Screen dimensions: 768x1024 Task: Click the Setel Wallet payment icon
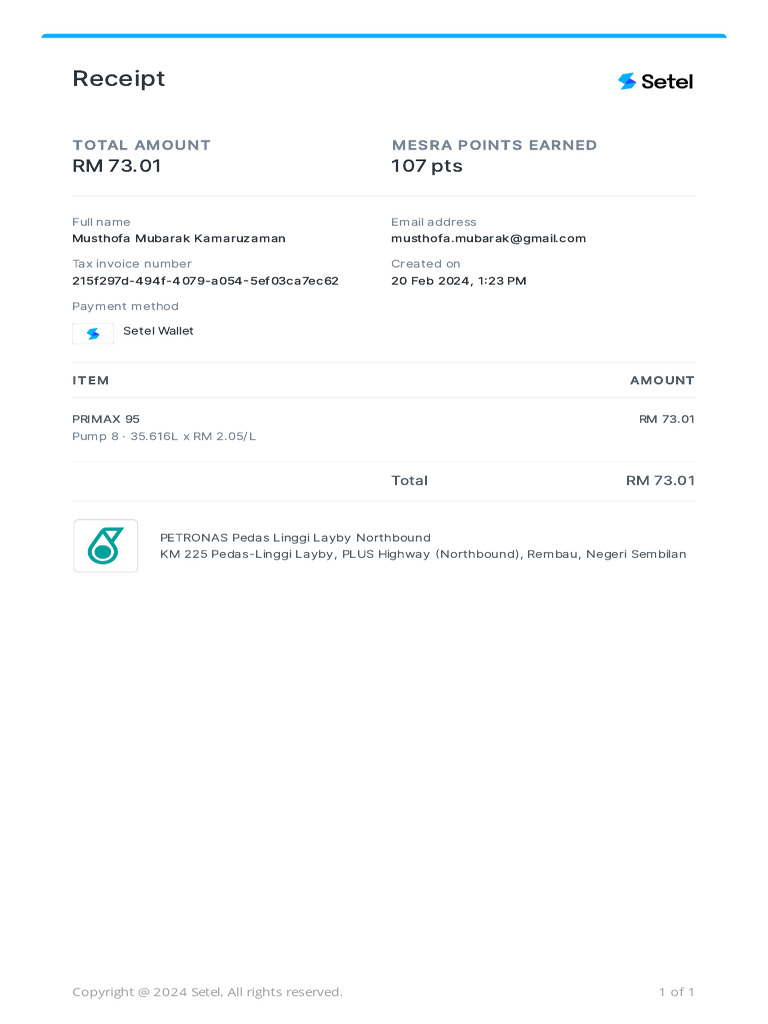click(93, 334)
